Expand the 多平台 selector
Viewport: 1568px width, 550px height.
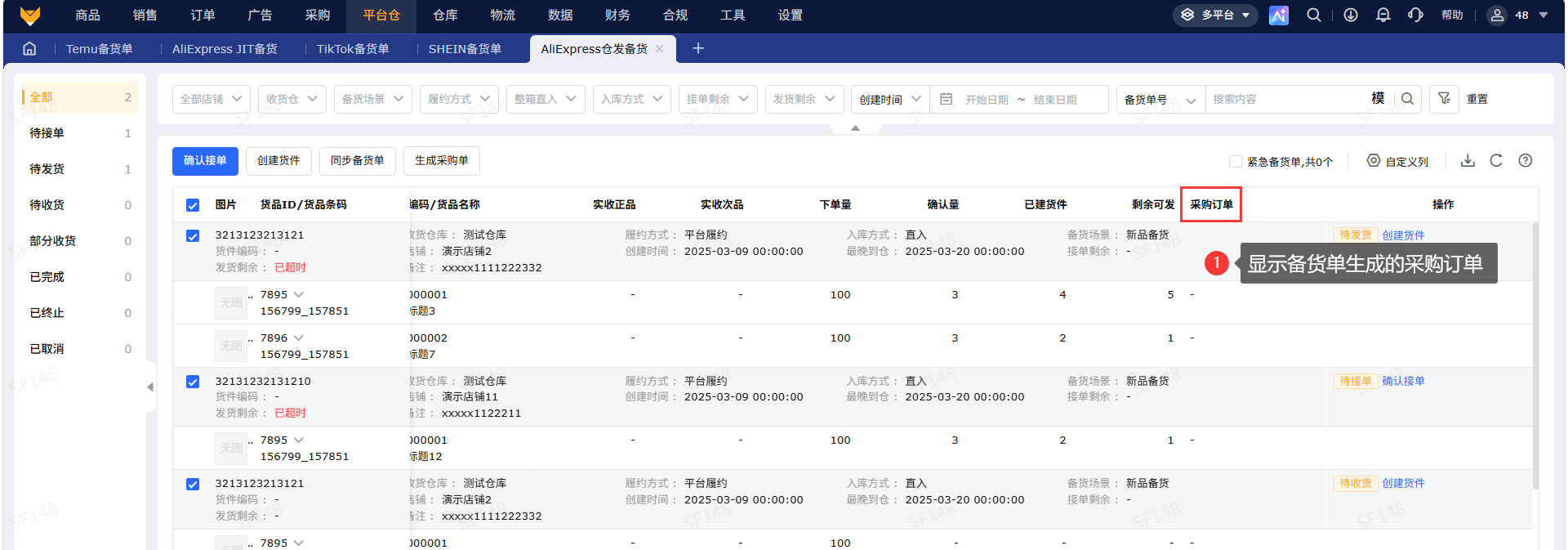(1215, 16)
